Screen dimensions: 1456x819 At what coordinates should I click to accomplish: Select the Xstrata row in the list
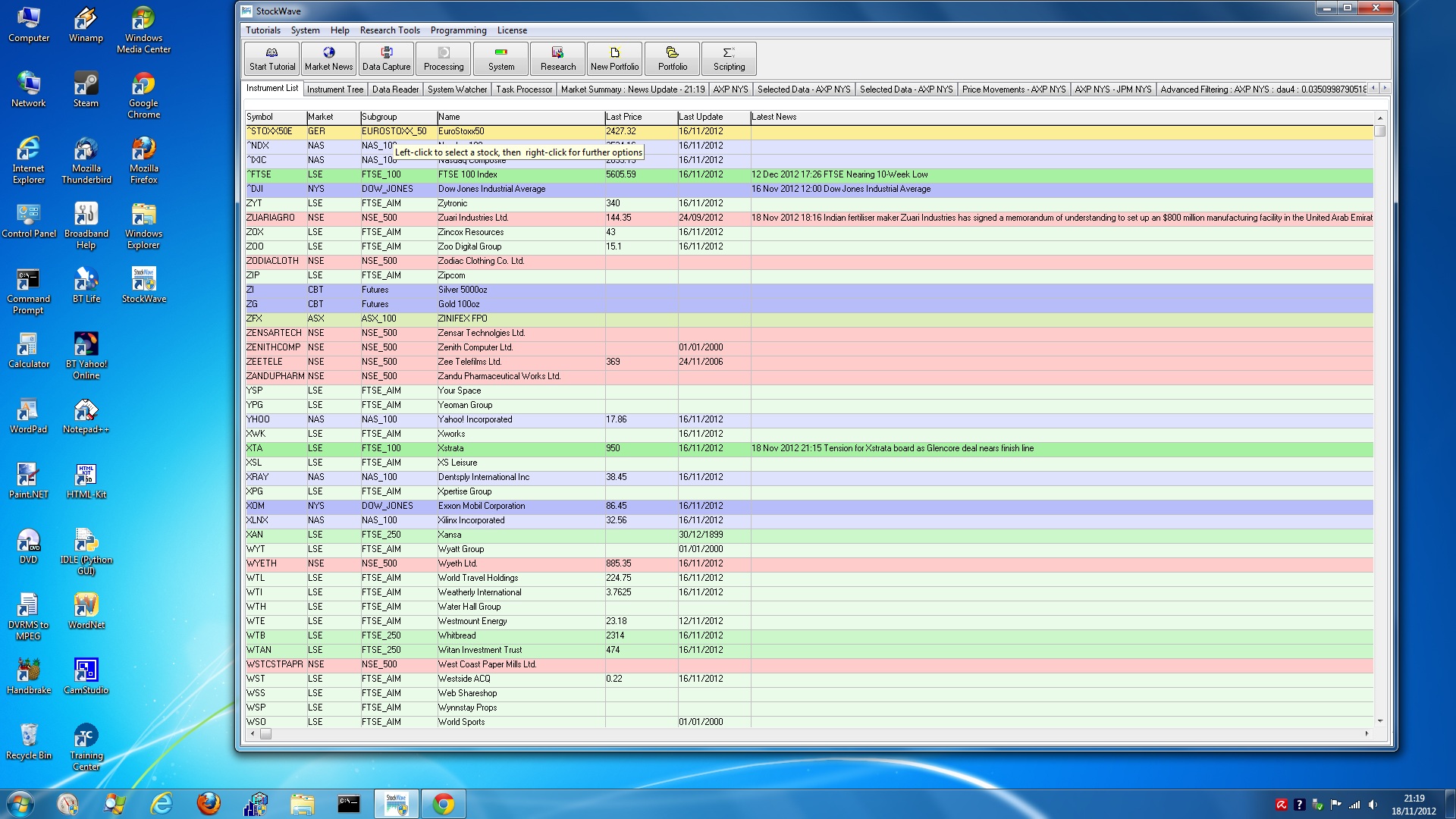coord(450,448)
